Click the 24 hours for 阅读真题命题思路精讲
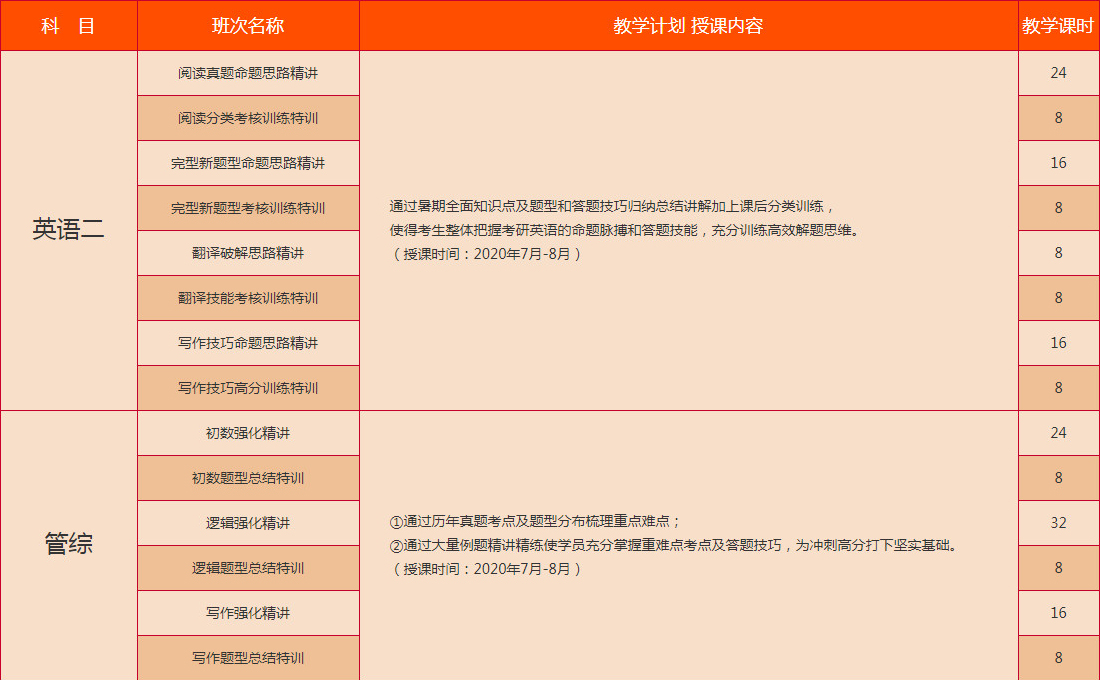1100x680 pixels. point(1059,73)
